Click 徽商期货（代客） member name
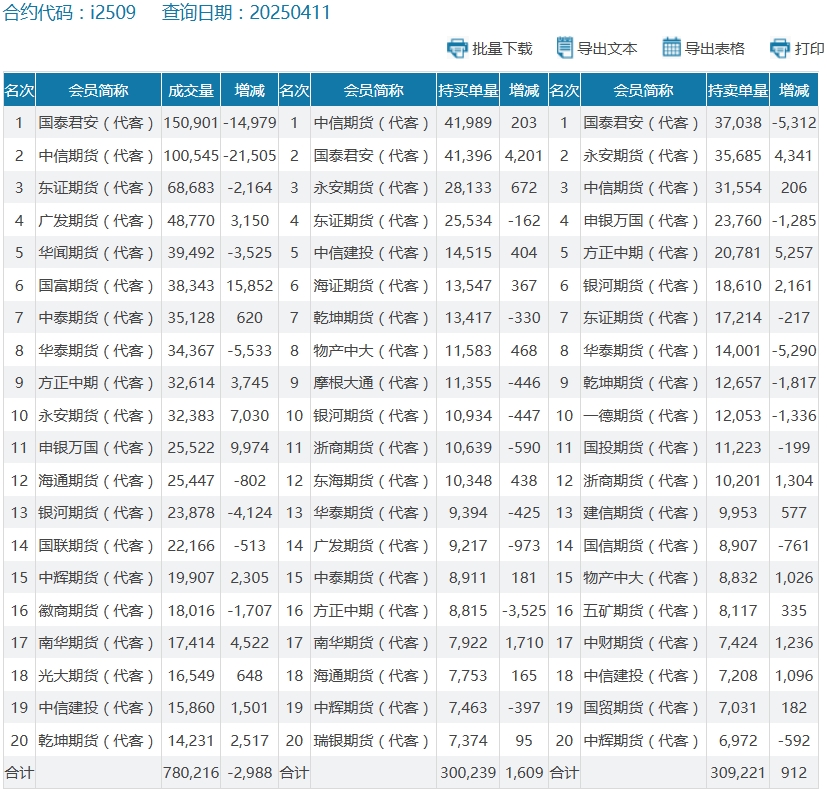Image resolution: width=827 pixels, height=795 pixels. point(96,610)
